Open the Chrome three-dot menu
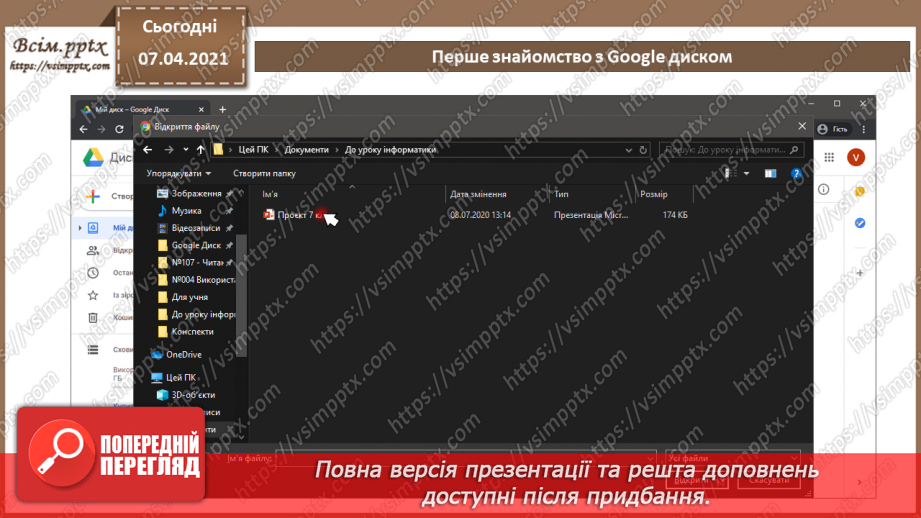This screenshot has height=518, width=921. coord(863,129)
